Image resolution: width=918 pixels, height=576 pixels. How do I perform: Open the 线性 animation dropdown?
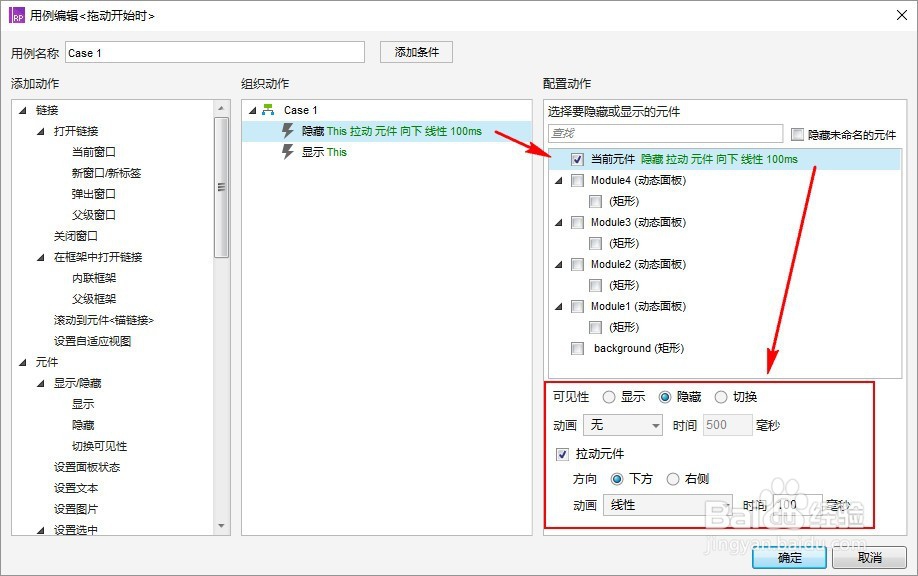tap(667, 505)
